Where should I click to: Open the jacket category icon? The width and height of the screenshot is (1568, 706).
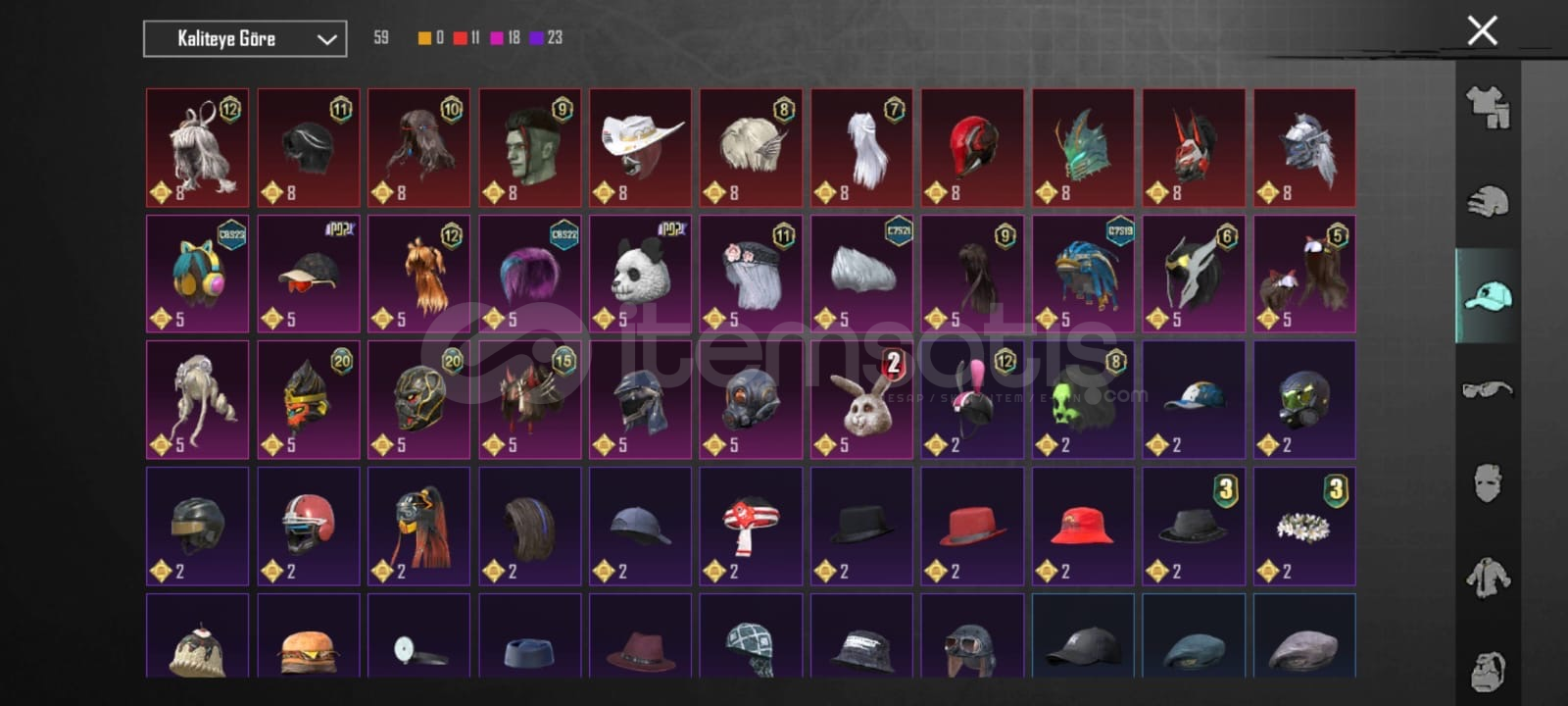1488,577
